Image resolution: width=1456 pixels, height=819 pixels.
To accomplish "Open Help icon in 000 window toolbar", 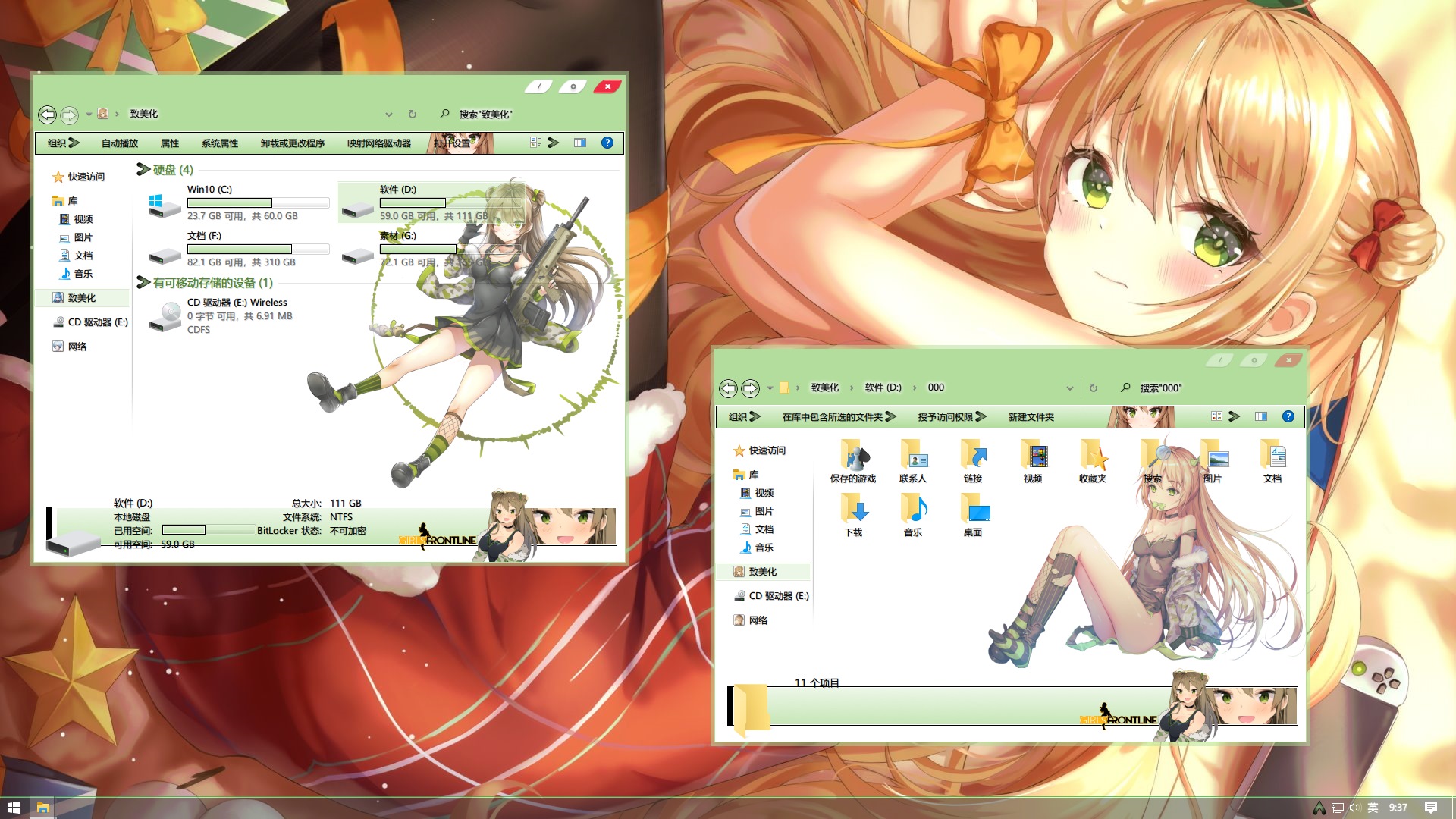I will 1288,416.
